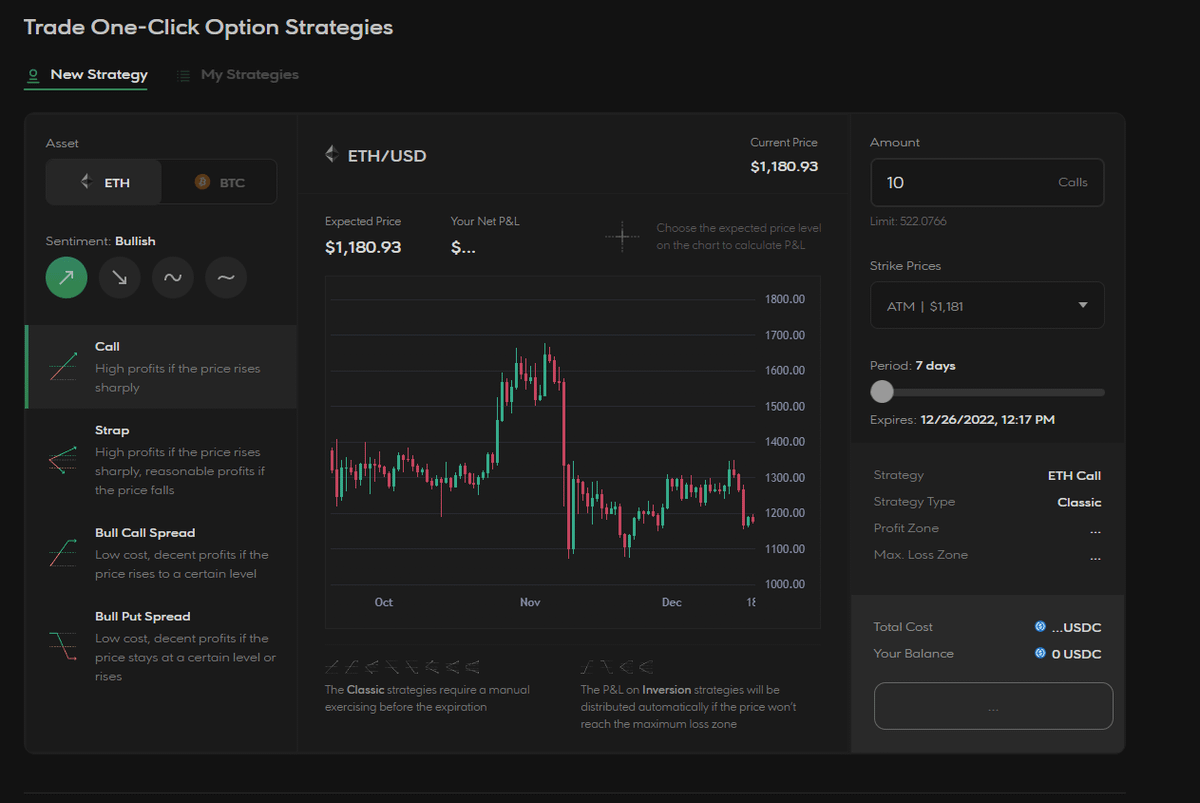Click the Bull Call Spread payoff icon

pos(62,553)
